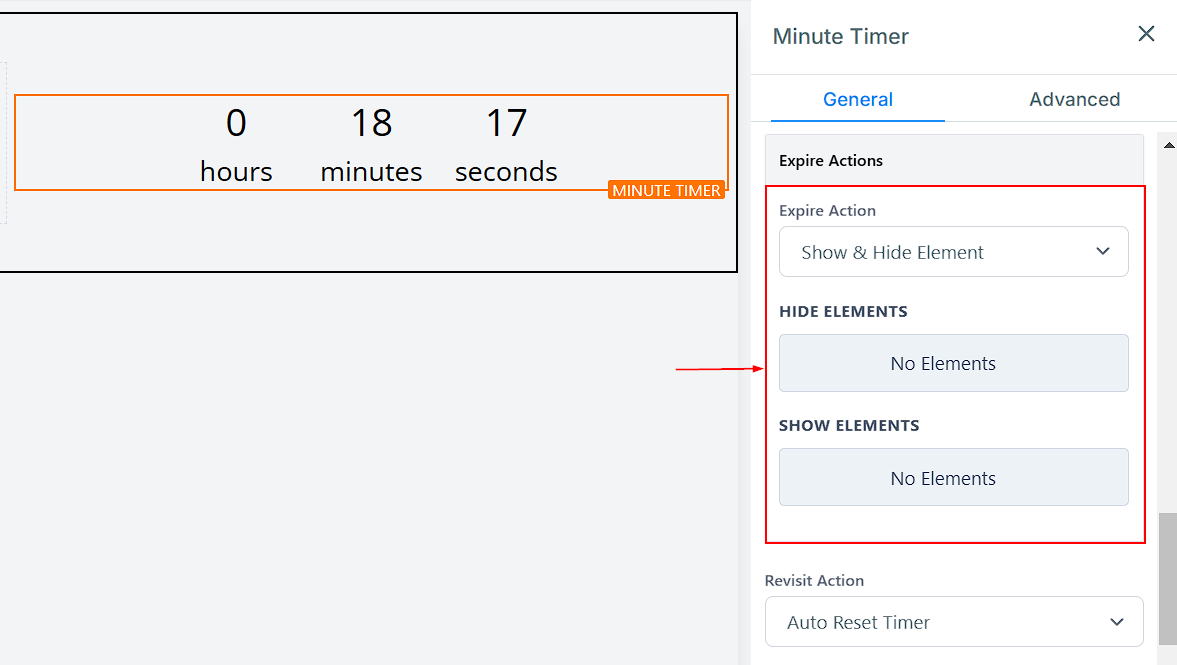Click the Revisit Action label
Viewport: 1177px width, 665px height.
(x=814, y=581)
